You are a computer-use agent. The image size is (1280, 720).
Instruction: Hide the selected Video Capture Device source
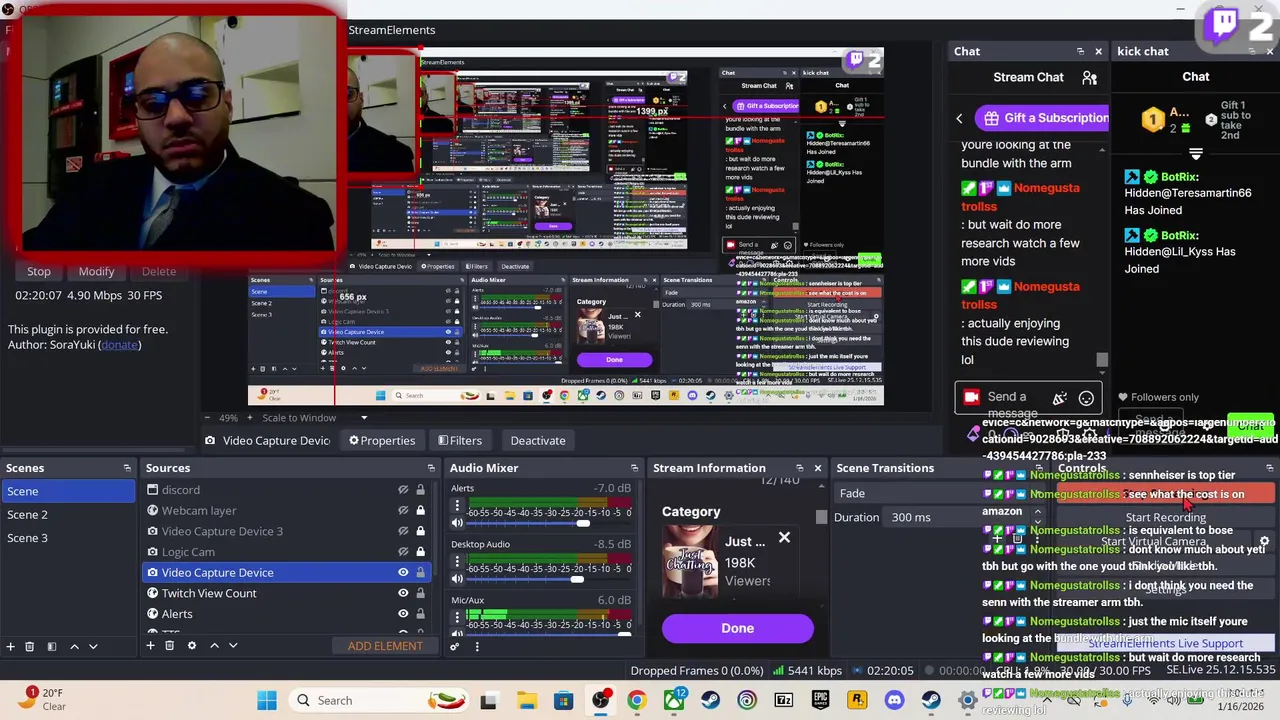click(403, 572)
